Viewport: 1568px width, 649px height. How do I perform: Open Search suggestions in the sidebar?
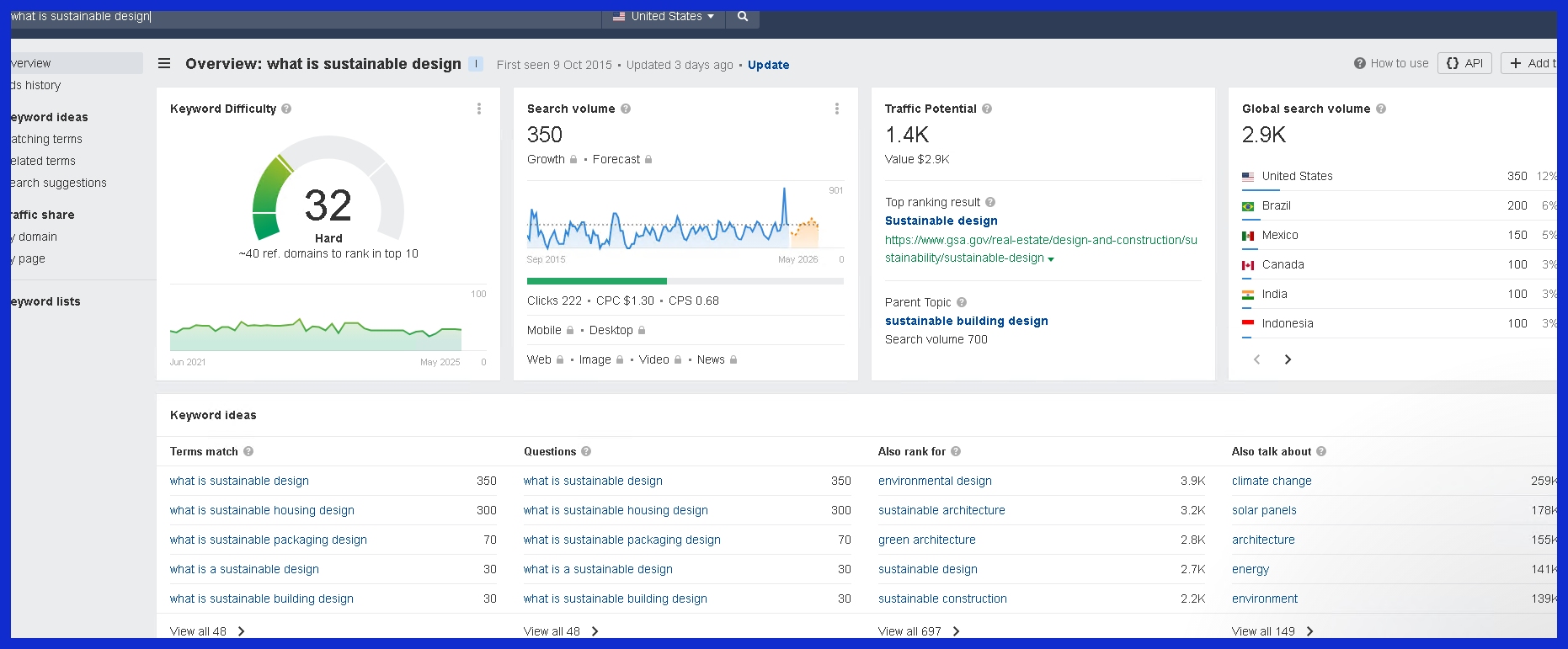59,183
